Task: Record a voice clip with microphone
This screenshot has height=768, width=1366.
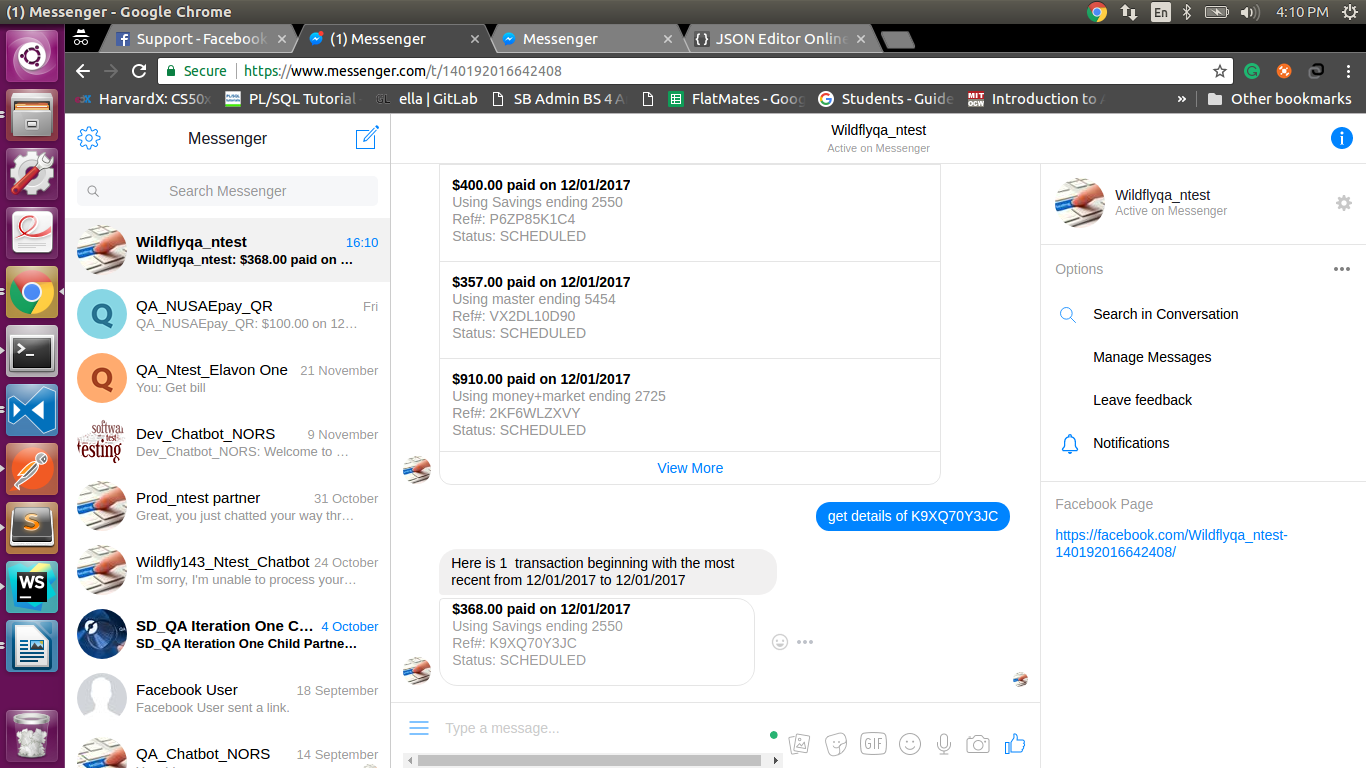Action: coord(943,744)
